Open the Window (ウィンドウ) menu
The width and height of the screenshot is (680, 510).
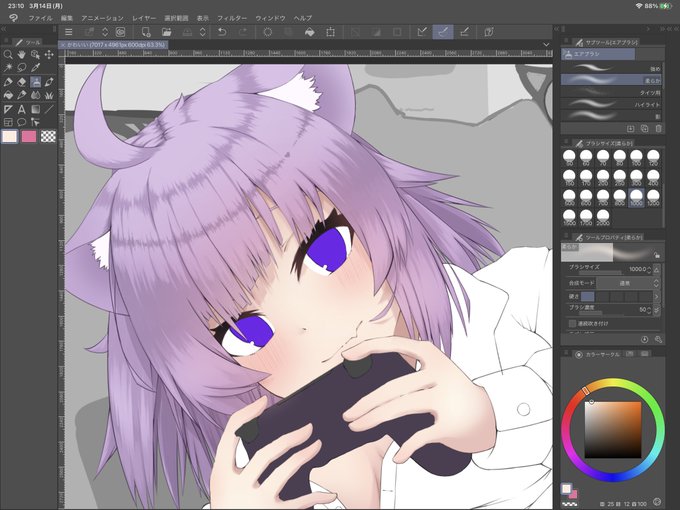pyautogui.click(x=270, y=18)
